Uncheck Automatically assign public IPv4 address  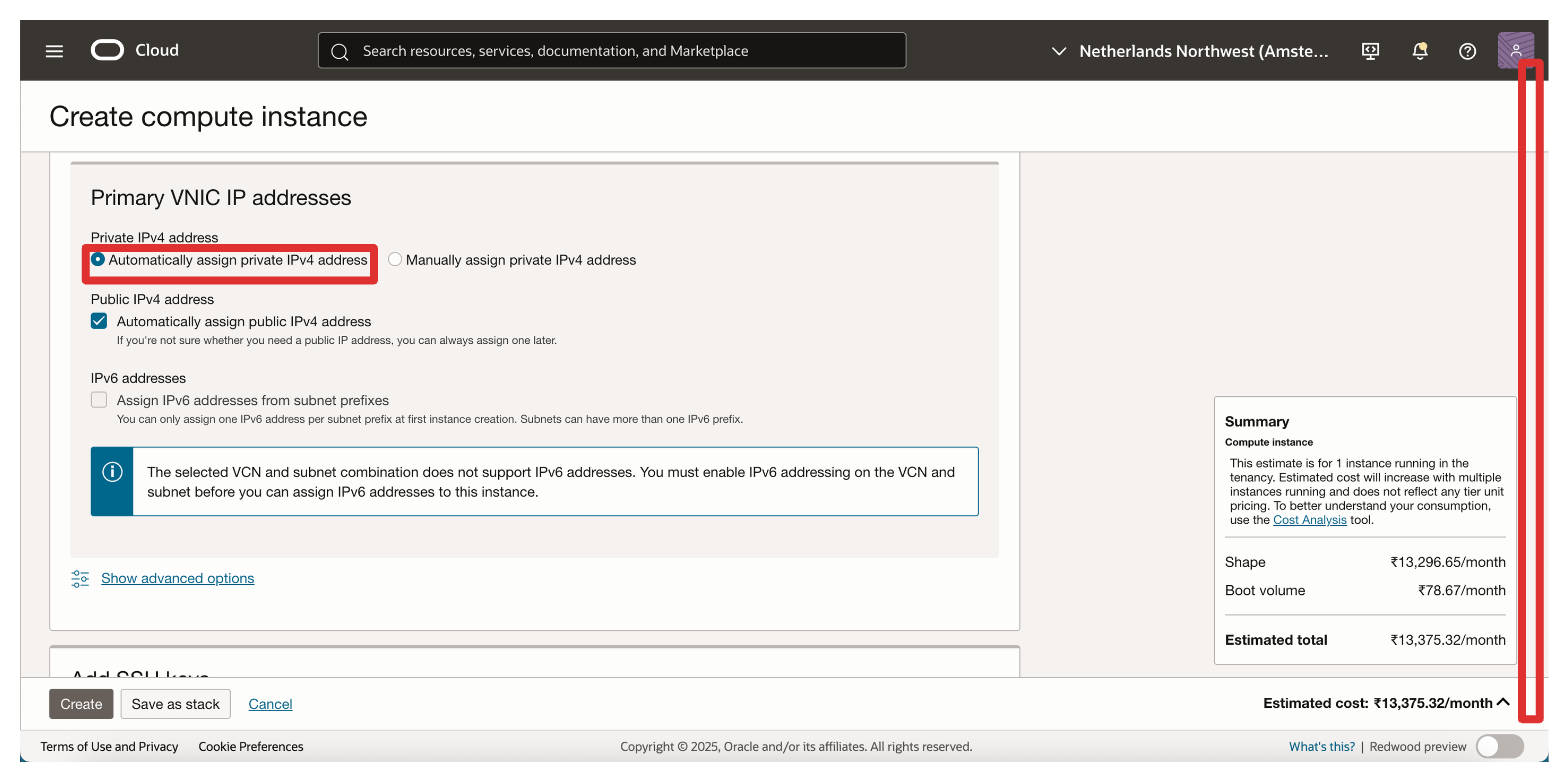[x=99, y=321]
